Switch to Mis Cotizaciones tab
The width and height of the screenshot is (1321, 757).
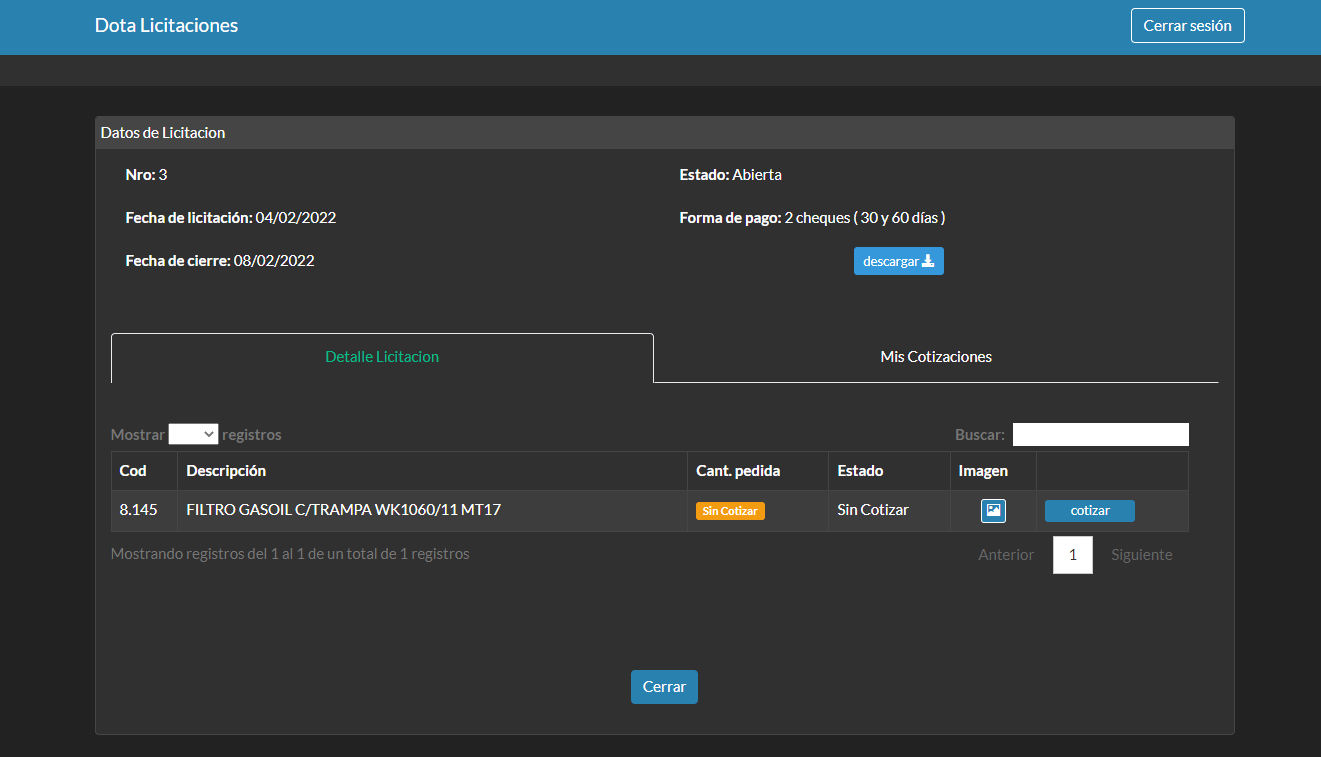(x=935, y=357)
